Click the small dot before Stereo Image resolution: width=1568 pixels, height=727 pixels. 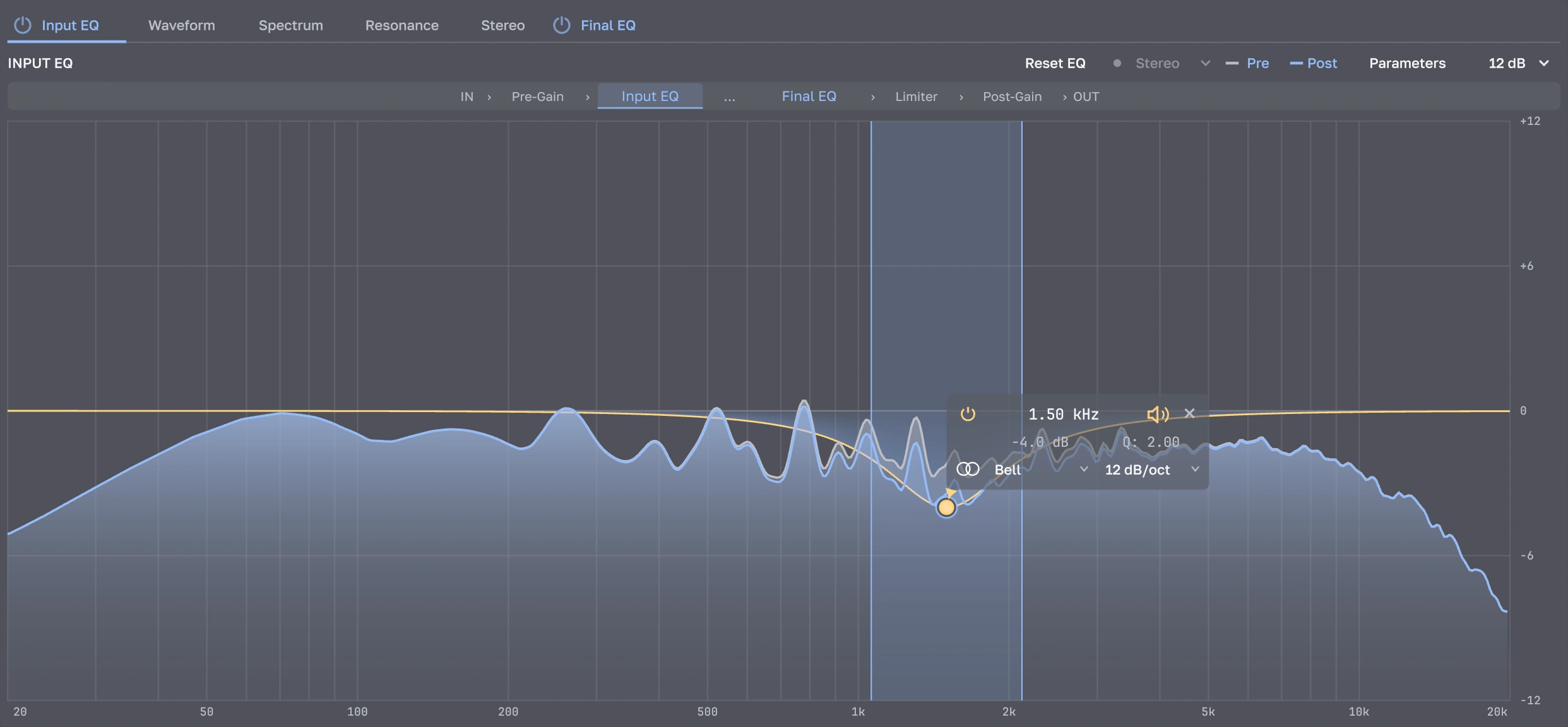click(1117, 63)
